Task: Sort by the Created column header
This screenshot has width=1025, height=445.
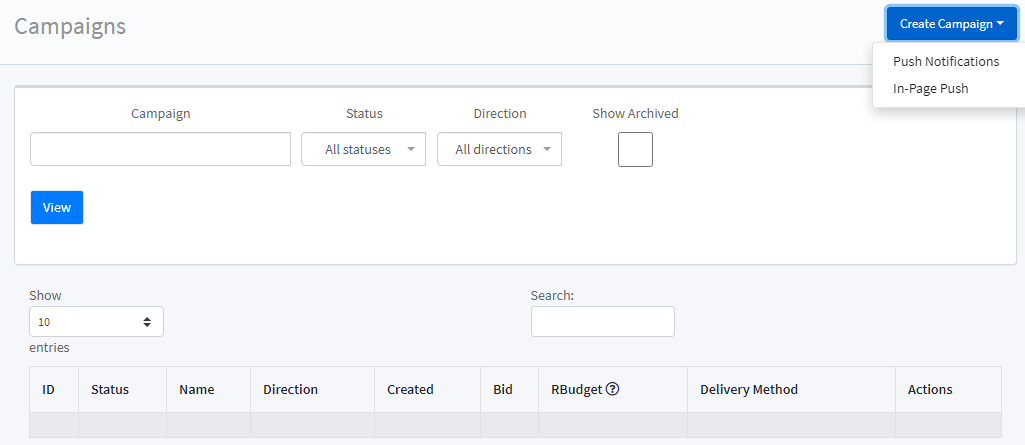Action: pyautogui.click(x=410, y=389)
